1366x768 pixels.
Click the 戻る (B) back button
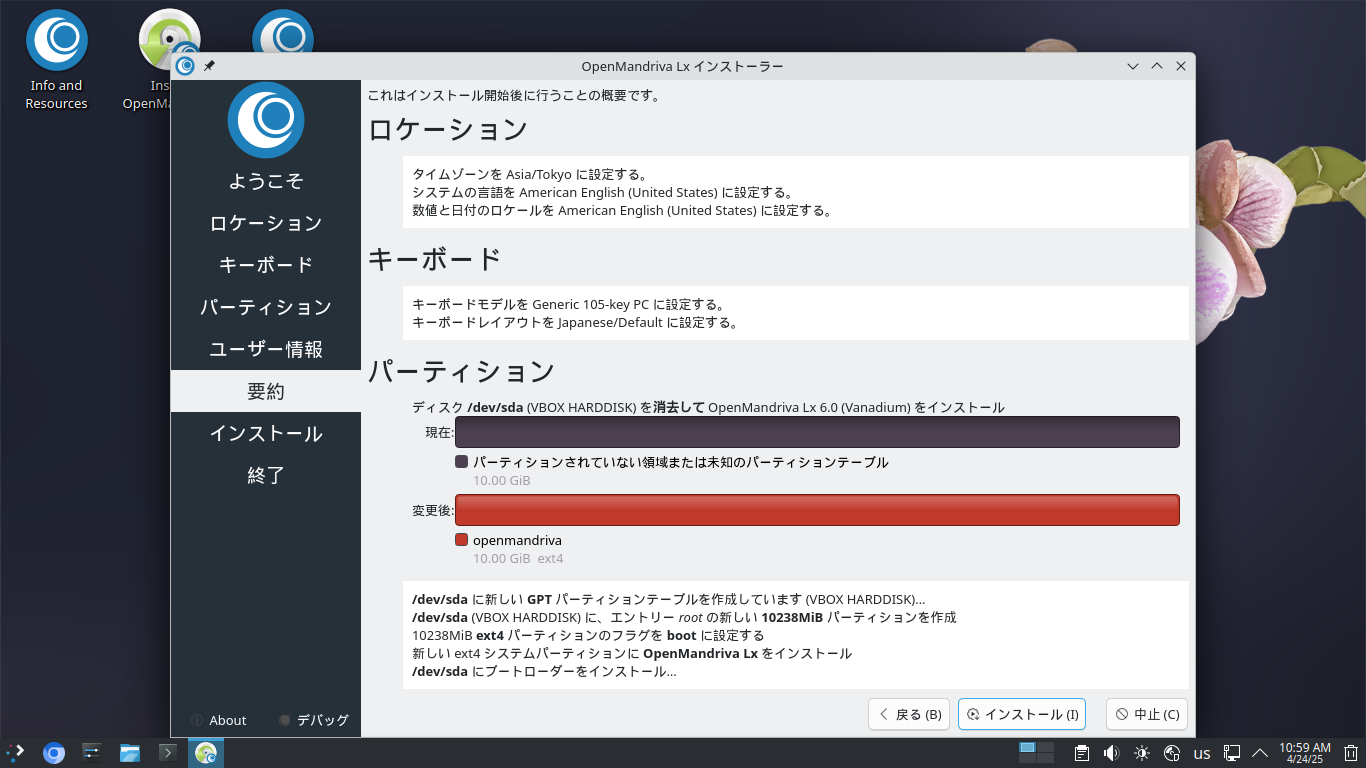pos(910,714)
